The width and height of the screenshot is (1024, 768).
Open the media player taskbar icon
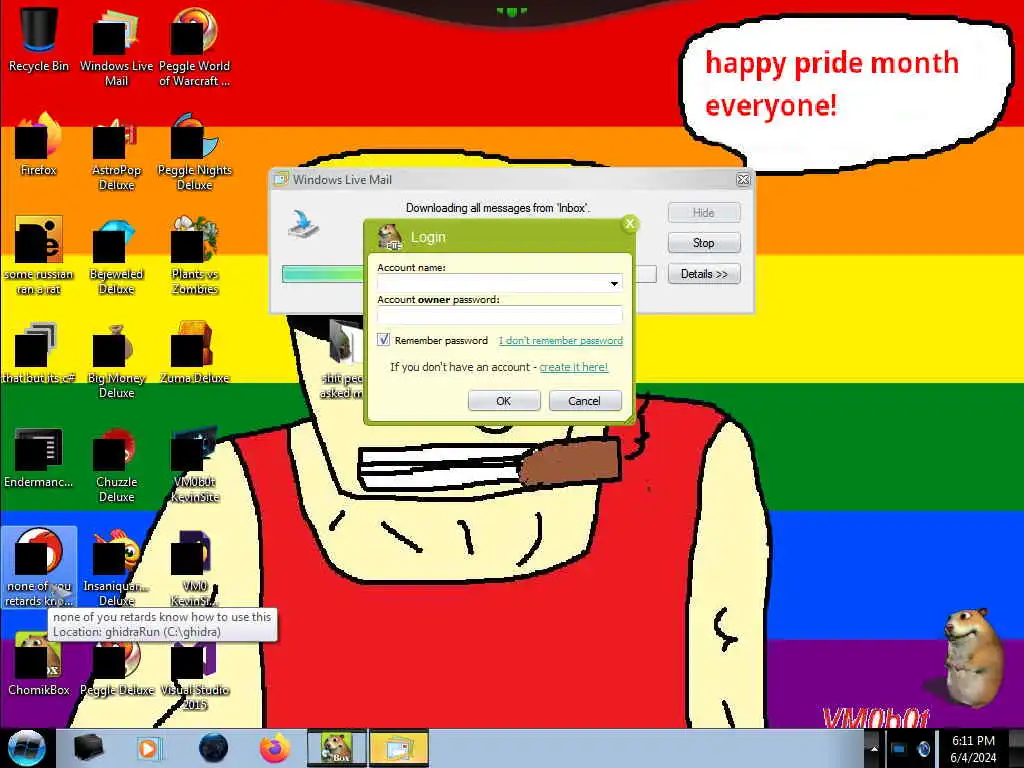tap(149, 748)
